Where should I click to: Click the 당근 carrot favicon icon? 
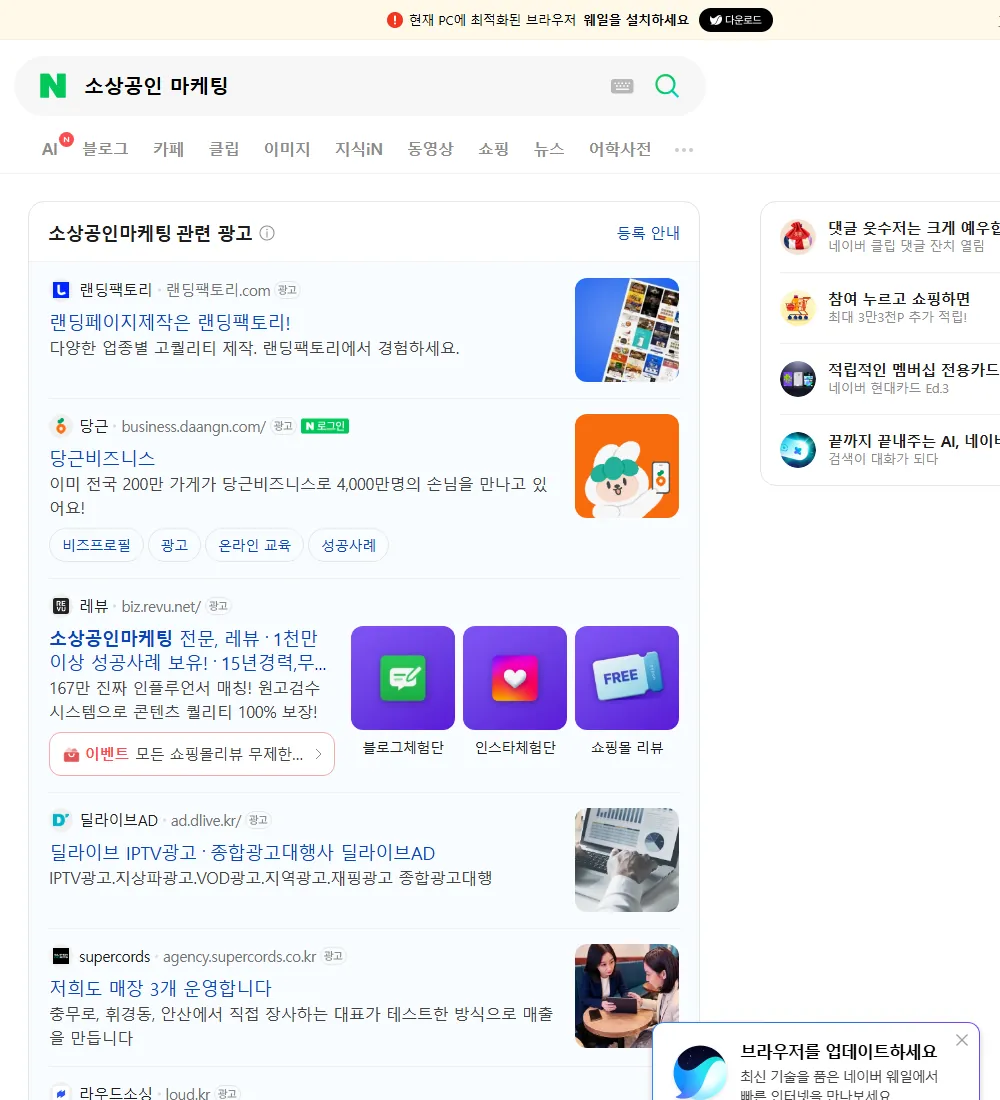pyautogui.click(x=61, y=426)
